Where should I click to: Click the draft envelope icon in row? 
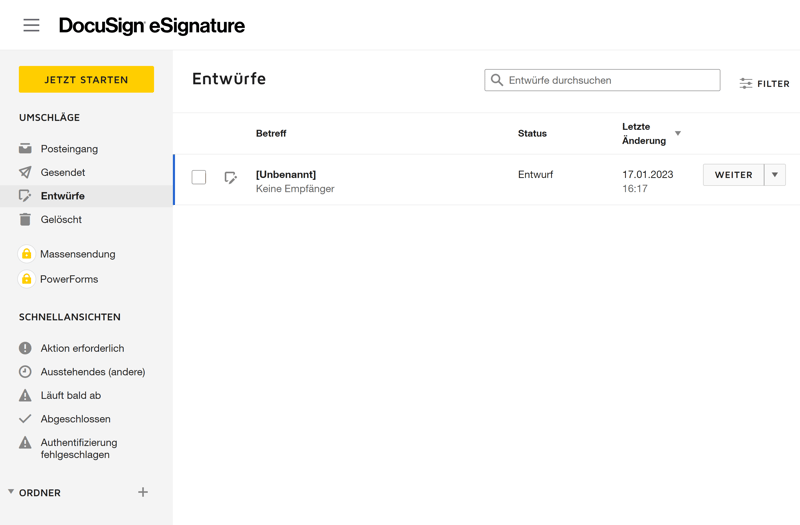coord(231,178)
